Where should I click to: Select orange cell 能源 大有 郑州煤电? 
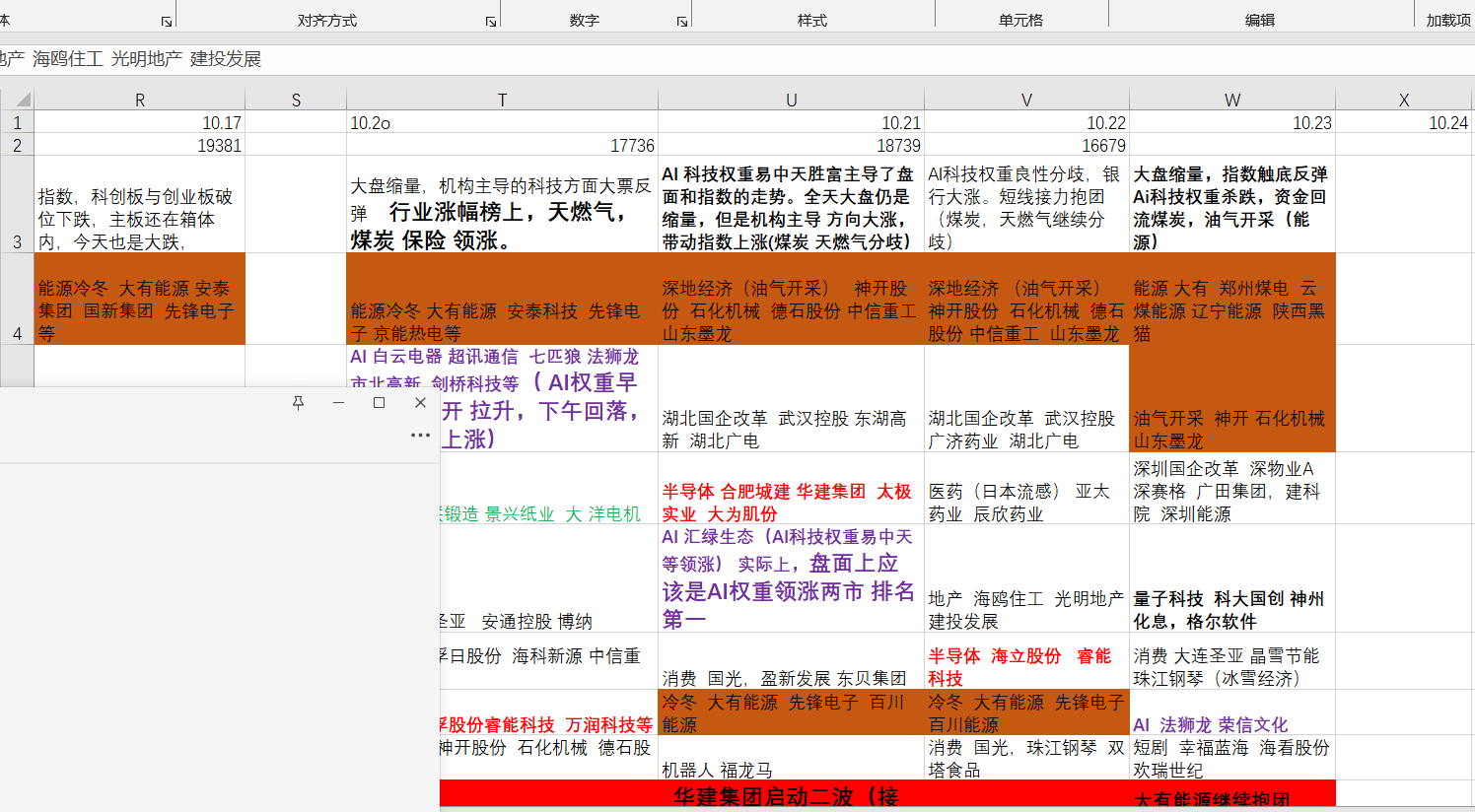pos(1232,299)
